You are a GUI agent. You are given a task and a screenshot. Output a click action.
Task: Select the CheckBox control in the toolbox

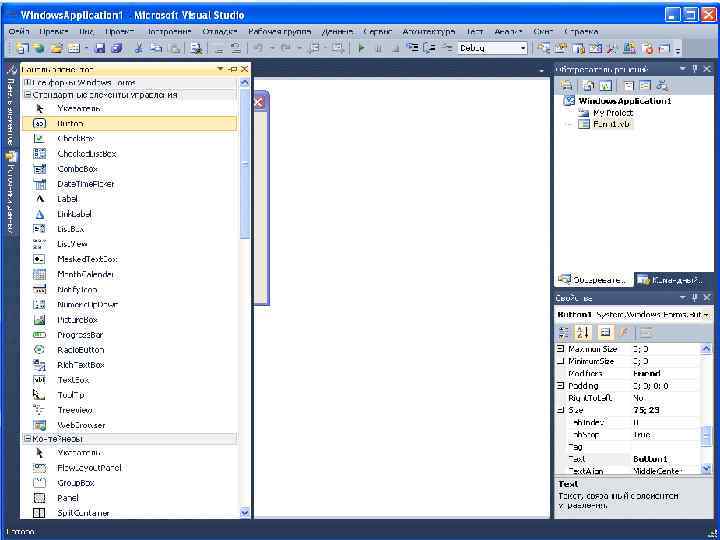[x=129, y=139]
